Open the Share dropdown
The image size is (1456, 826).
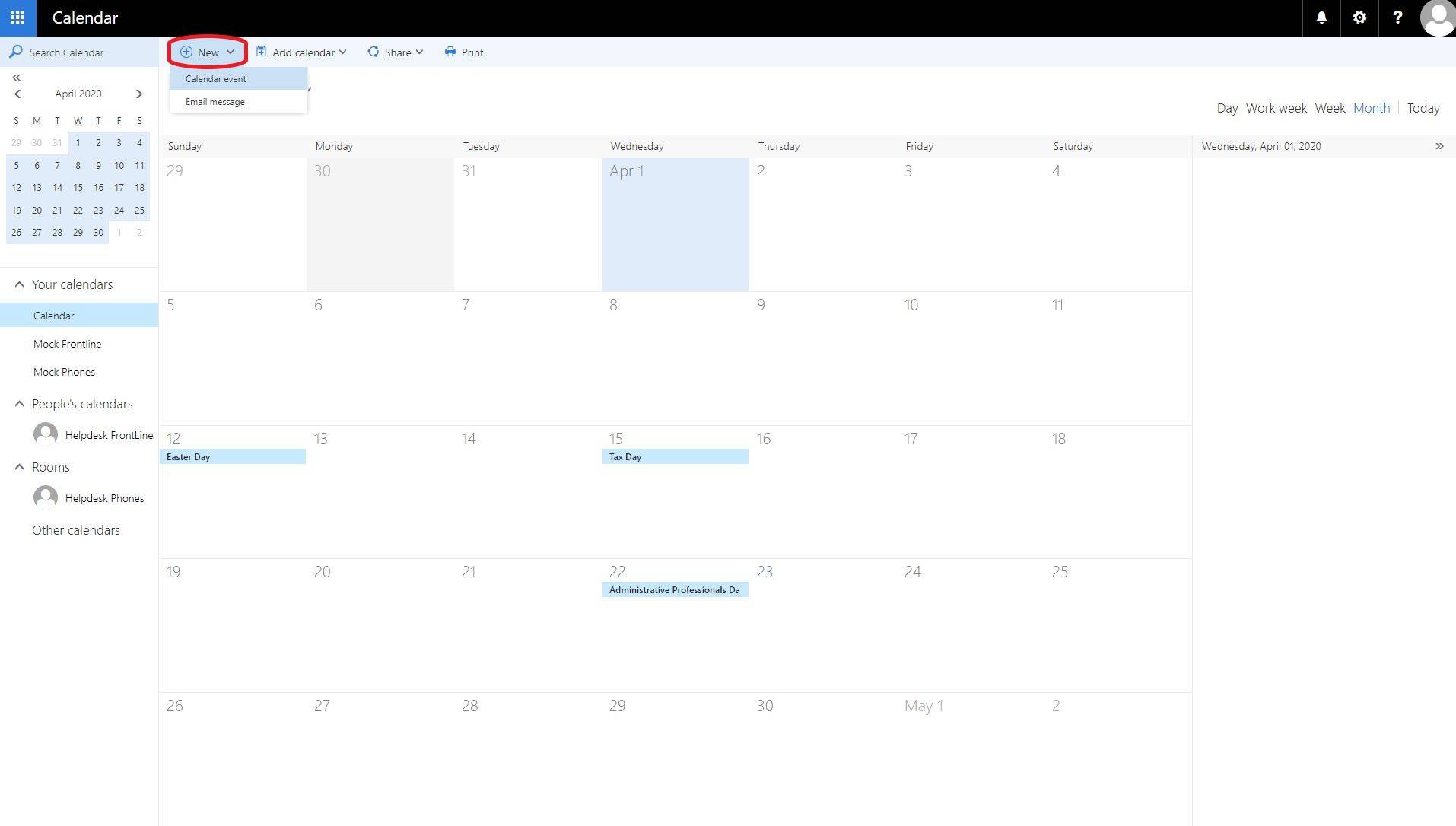coord(396,52)
